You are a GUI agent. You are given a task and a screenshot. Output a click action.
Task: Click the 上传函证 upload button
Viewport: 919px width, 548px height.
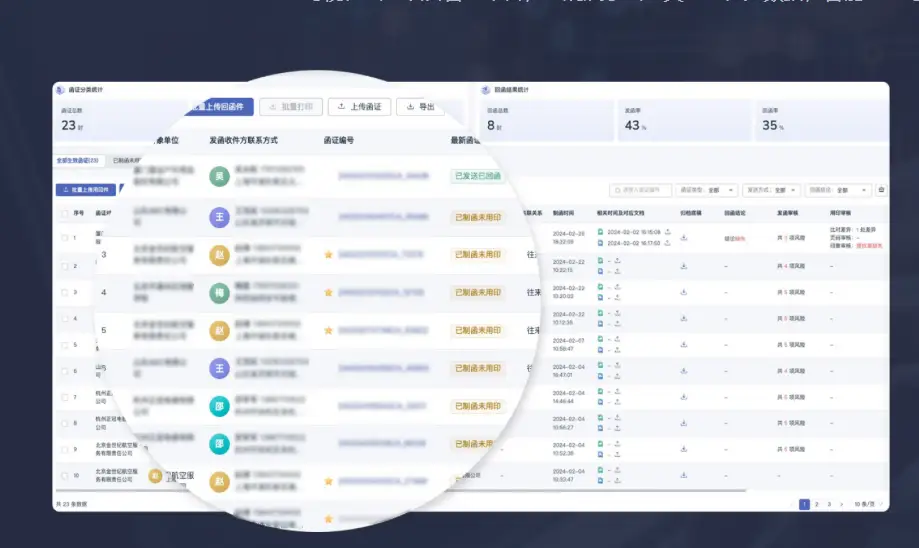pyautogui.click(x=360, y=107)
